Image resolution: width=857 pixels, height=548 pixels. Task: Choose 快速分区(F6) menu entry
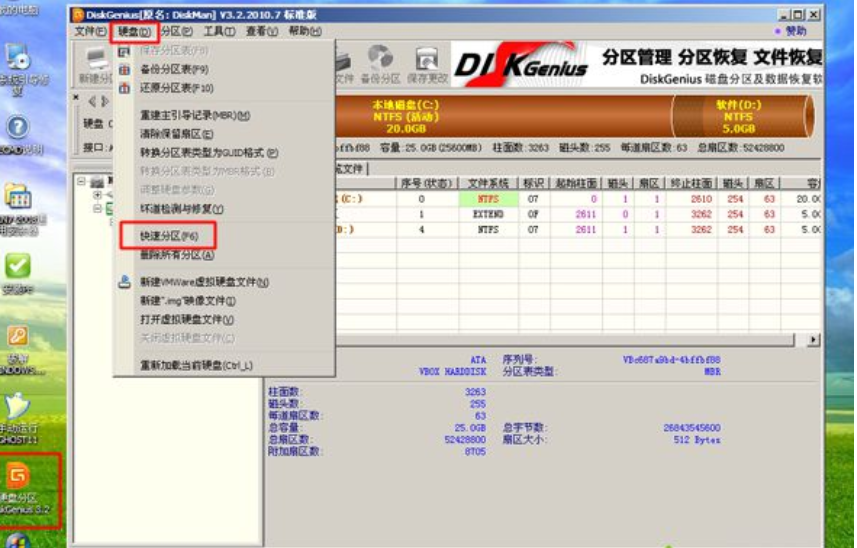click(224, 236)
